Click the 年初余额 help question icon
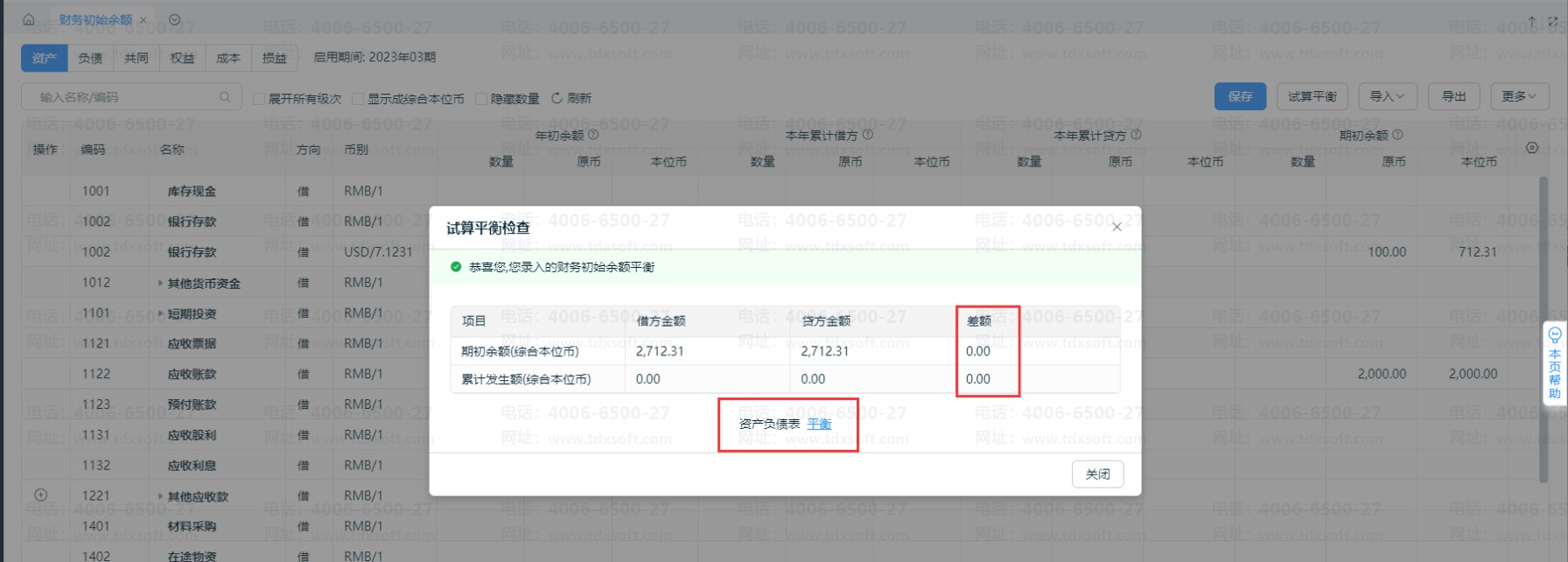The image size is (1568, 562). [x=593, y=135]
